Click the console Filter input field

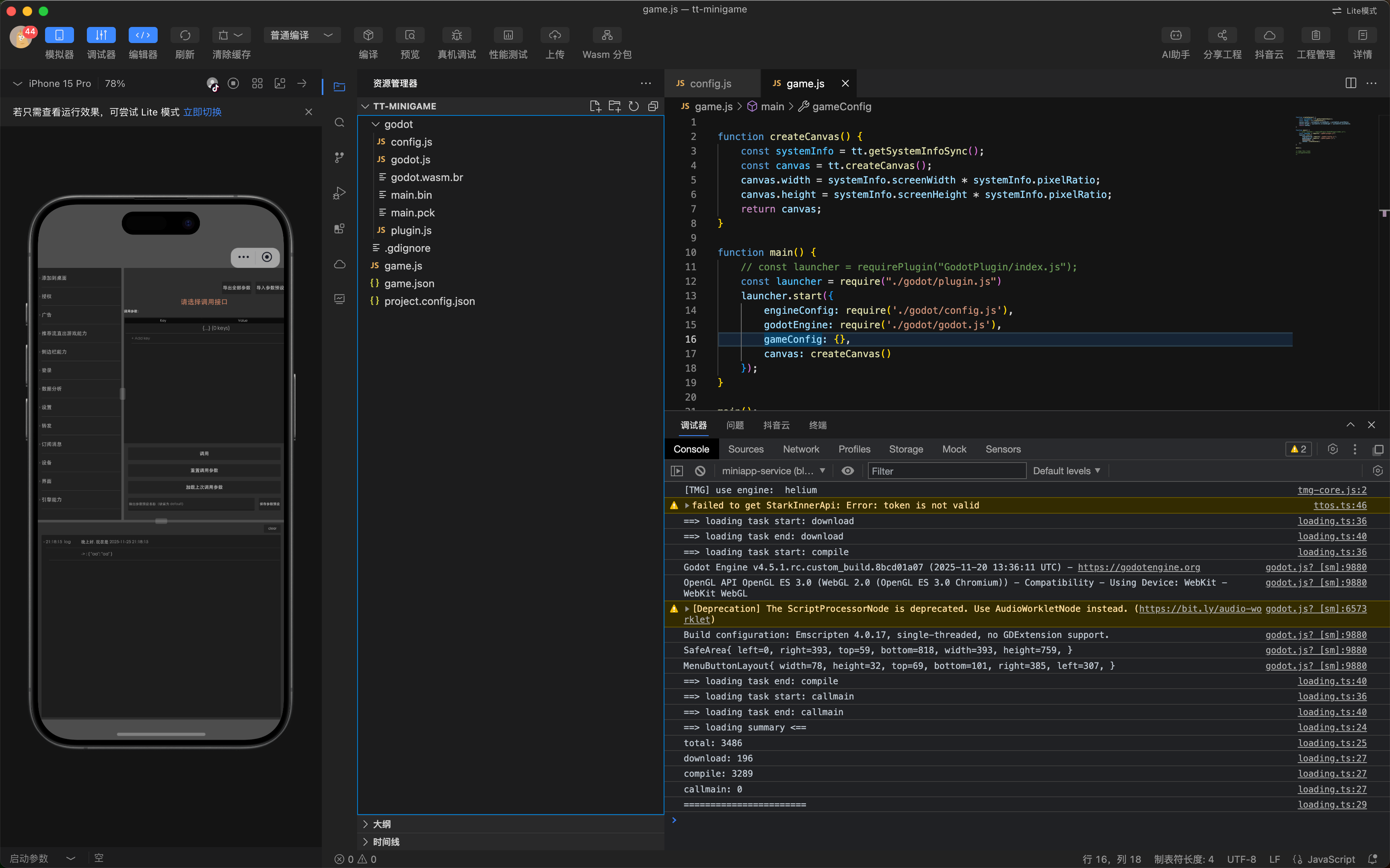(x=946, y=471)
